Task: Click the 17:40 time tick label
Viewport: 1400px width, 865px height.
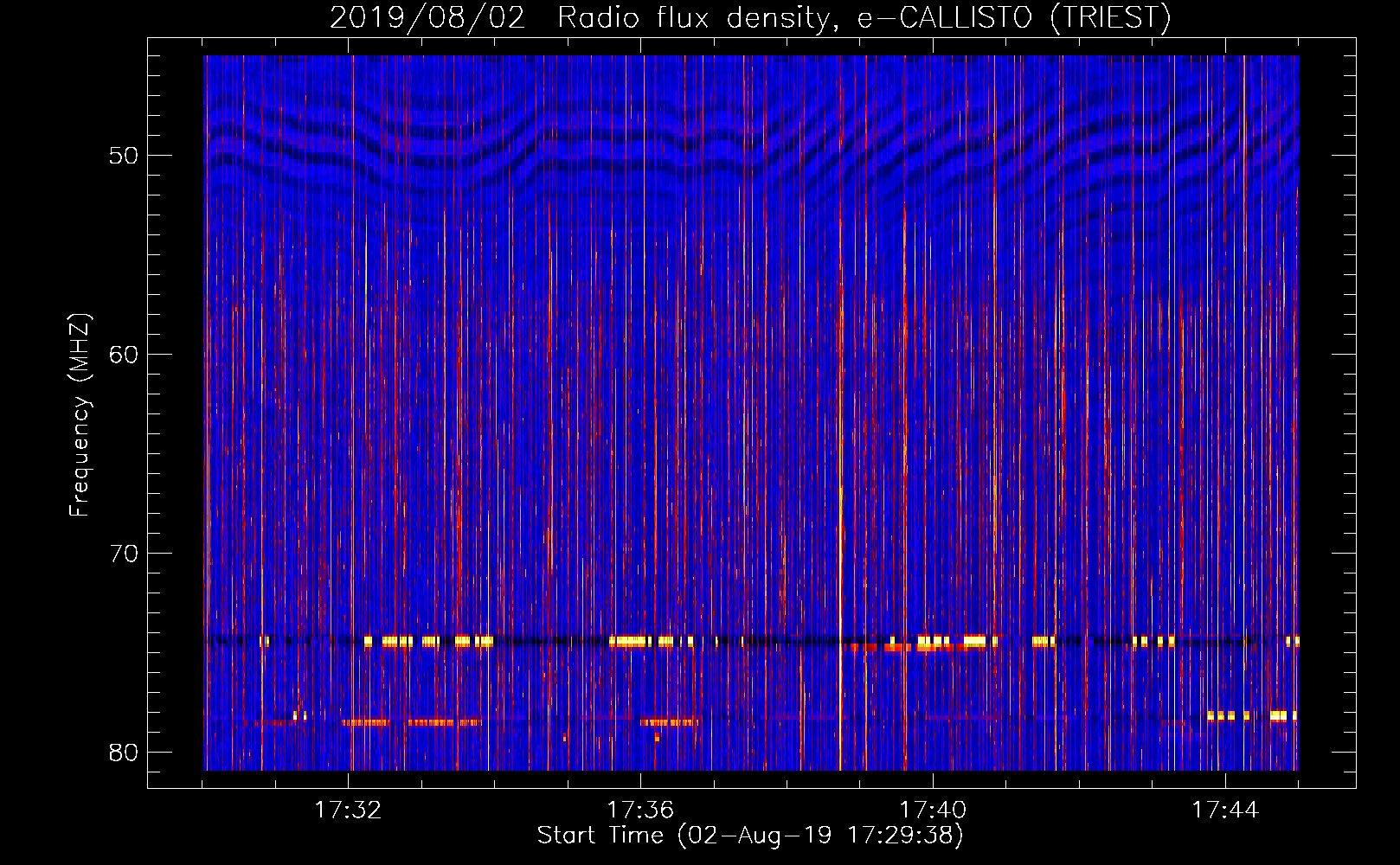Action: tap(933, 811)
